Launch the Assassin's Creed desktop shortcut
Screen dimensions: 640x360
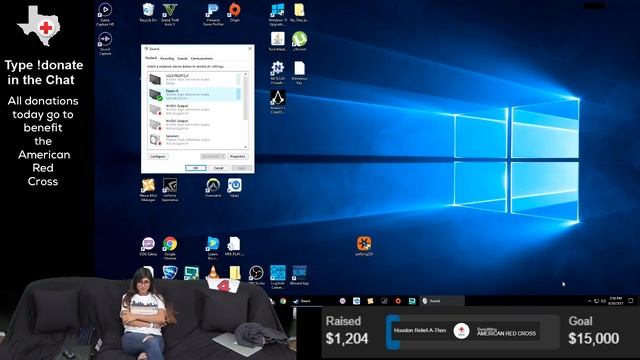click(278, 102)
